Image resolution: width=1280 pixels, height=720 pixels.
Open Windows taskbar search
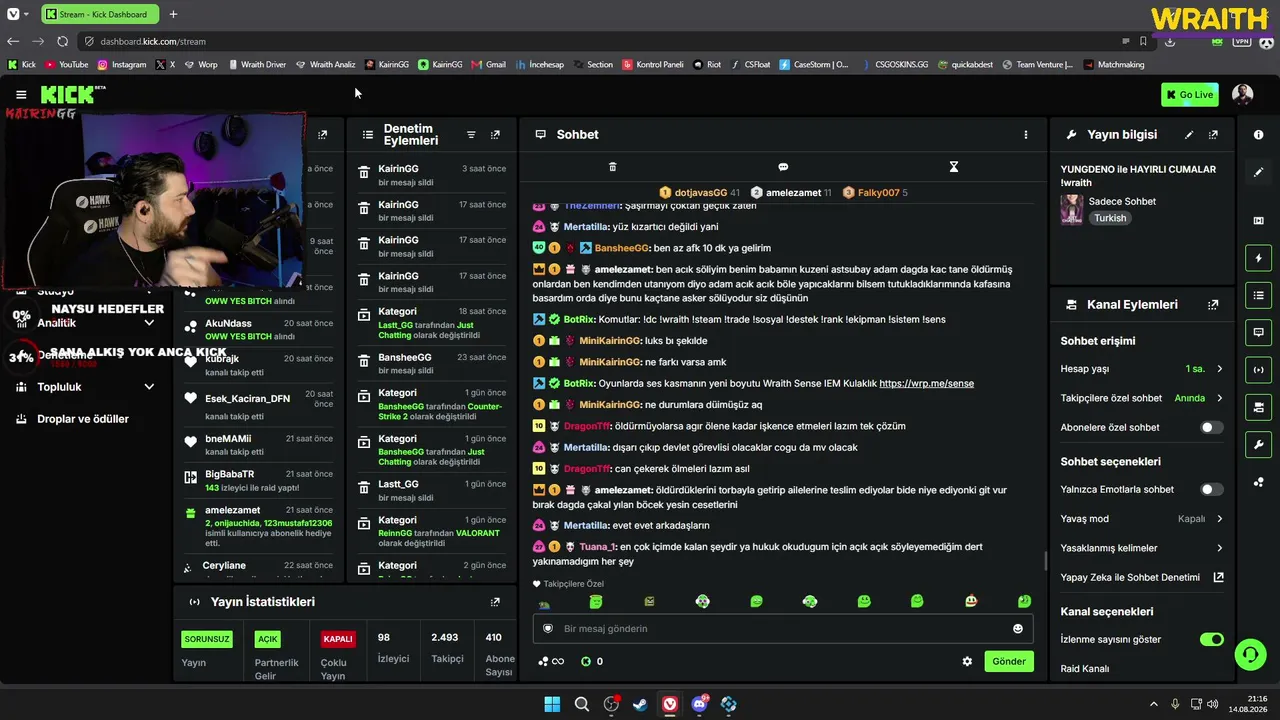point(581,704)
